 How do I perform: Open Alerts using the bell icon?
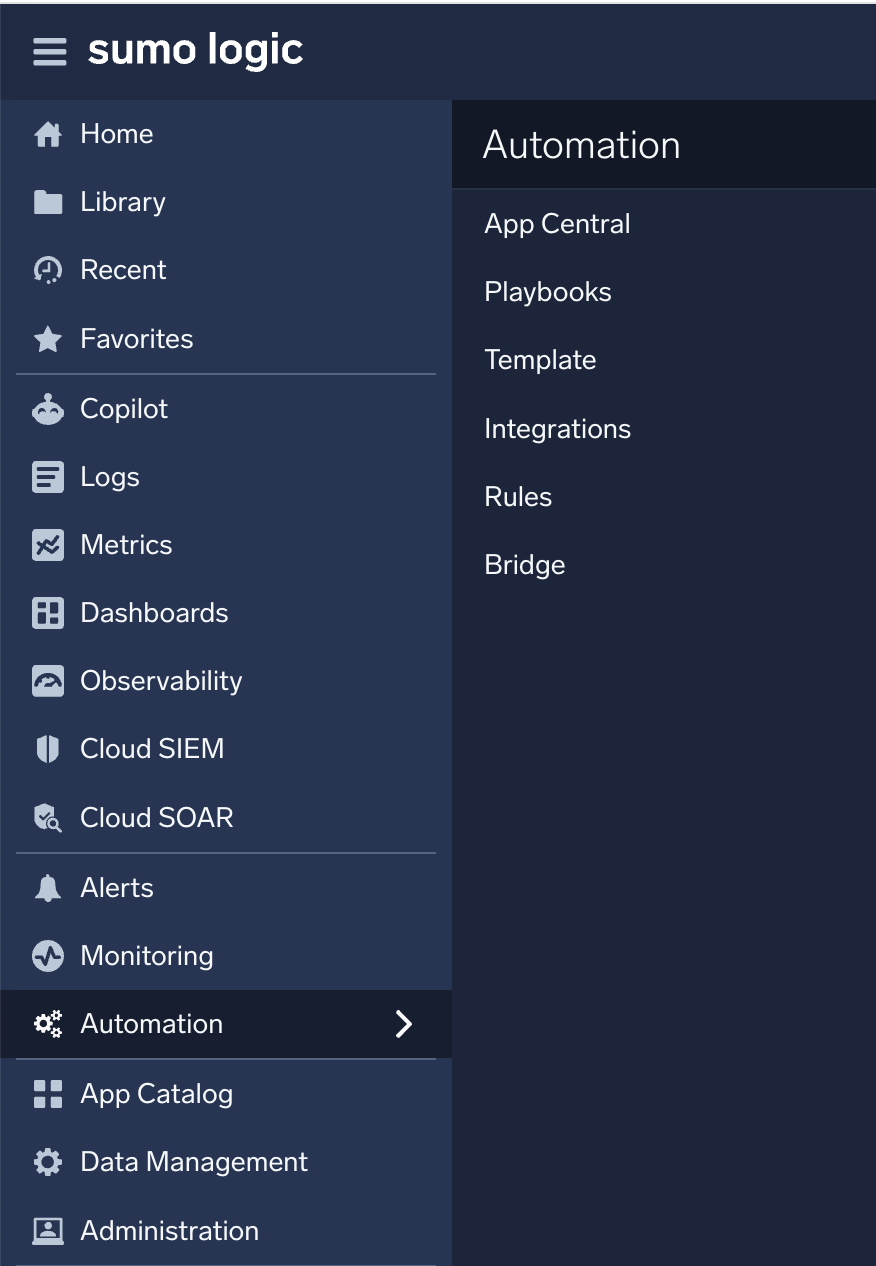point(47,887)
